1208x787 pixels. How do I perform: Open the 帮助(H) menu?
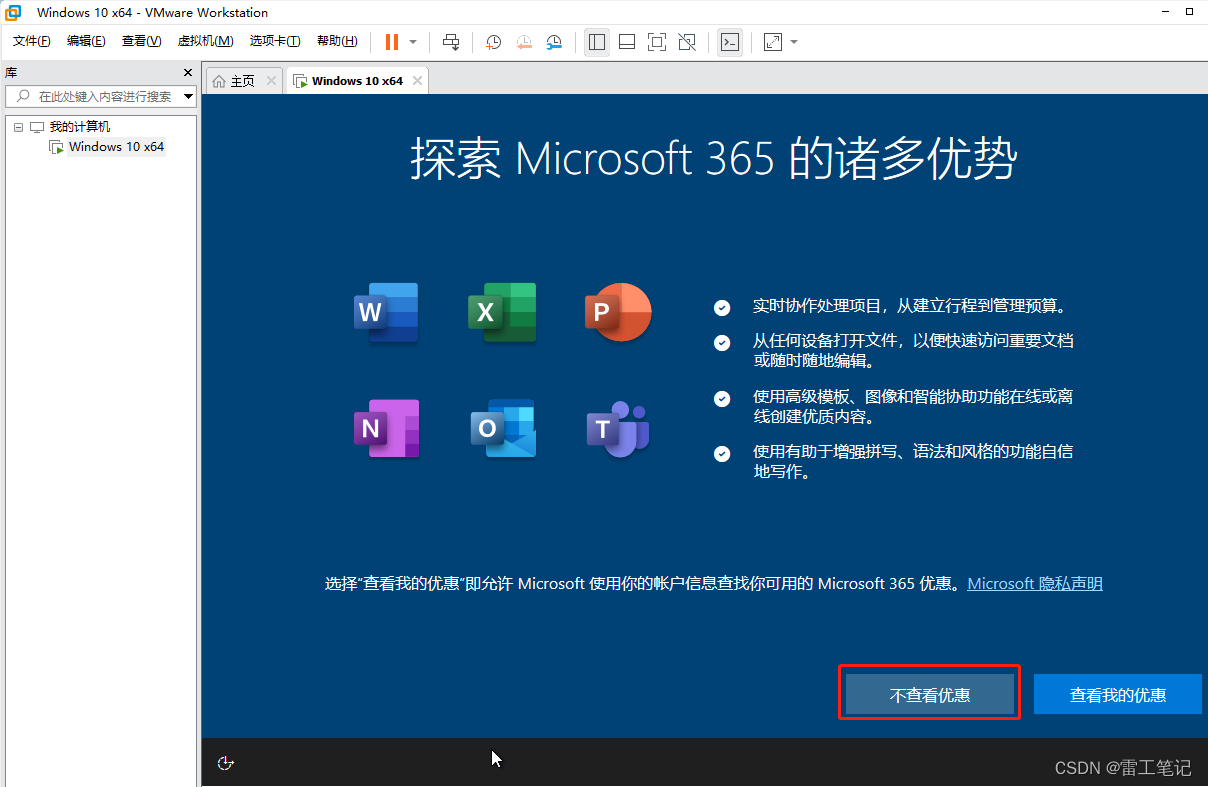coord(337,41)
